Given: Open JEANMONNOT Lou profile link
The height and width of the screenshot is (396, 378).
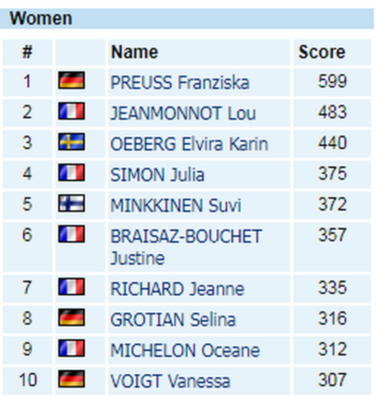Looking at the screenshot, I should click(183, 113).
